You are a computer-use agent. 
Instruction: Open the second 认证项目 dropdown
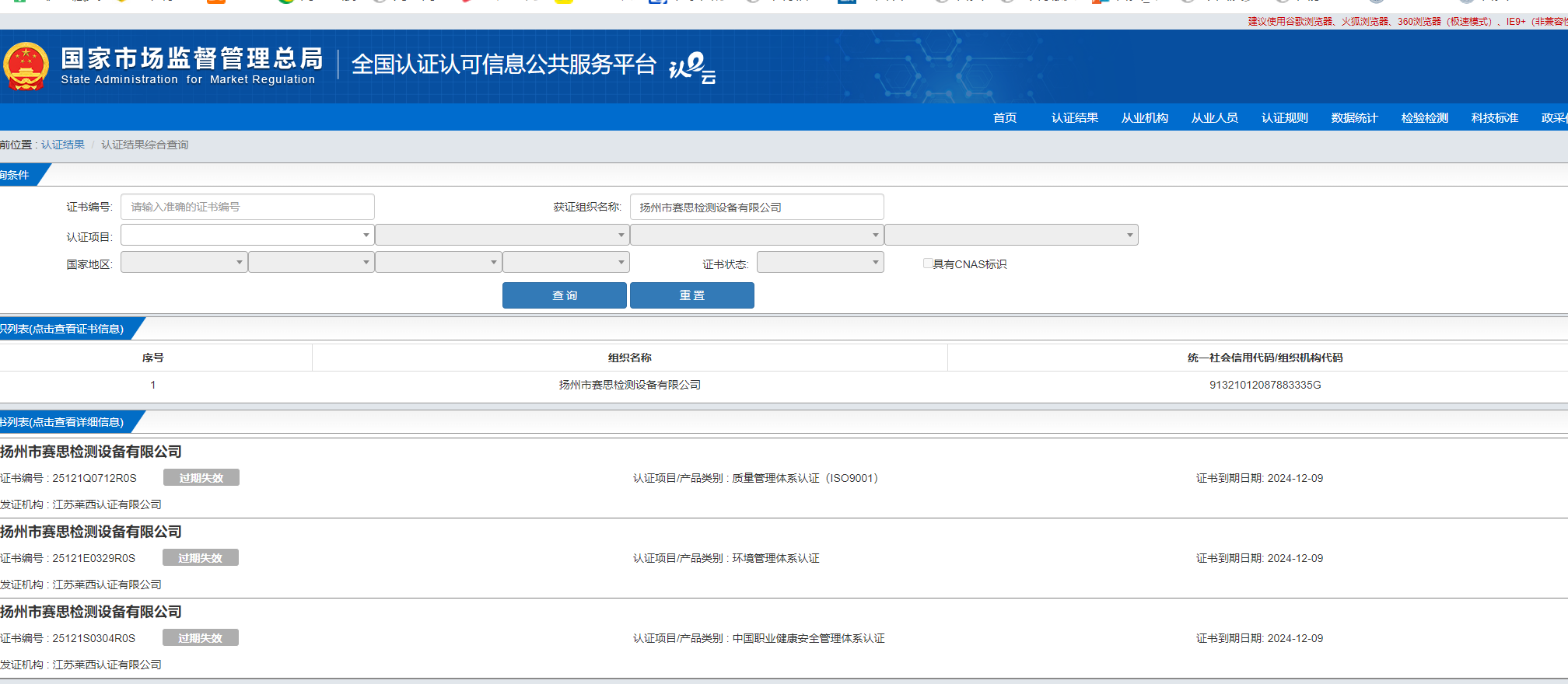tap(502, 235)
